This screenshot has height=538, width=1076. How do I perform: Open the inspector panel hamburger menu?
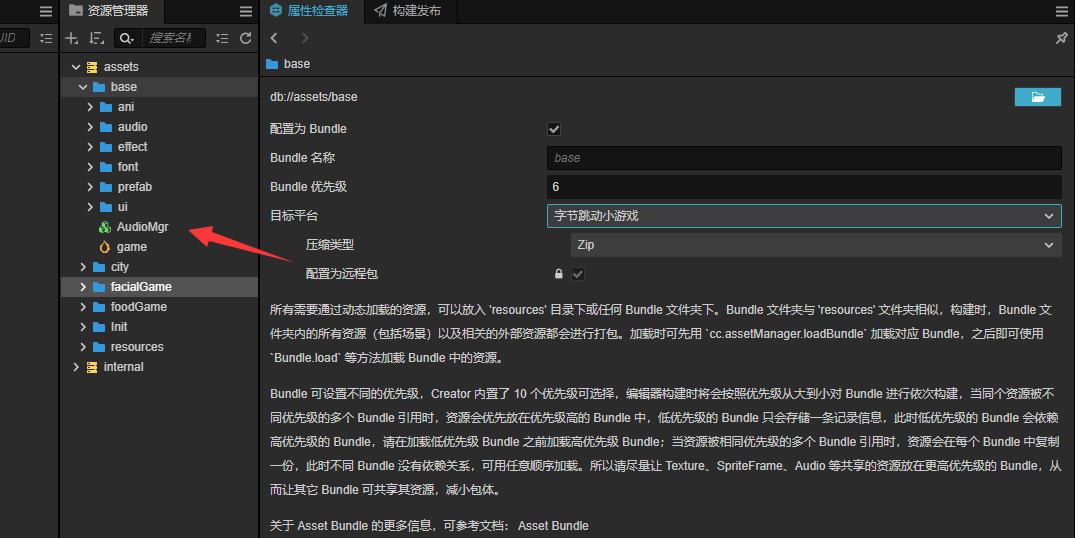point(1062,11)
